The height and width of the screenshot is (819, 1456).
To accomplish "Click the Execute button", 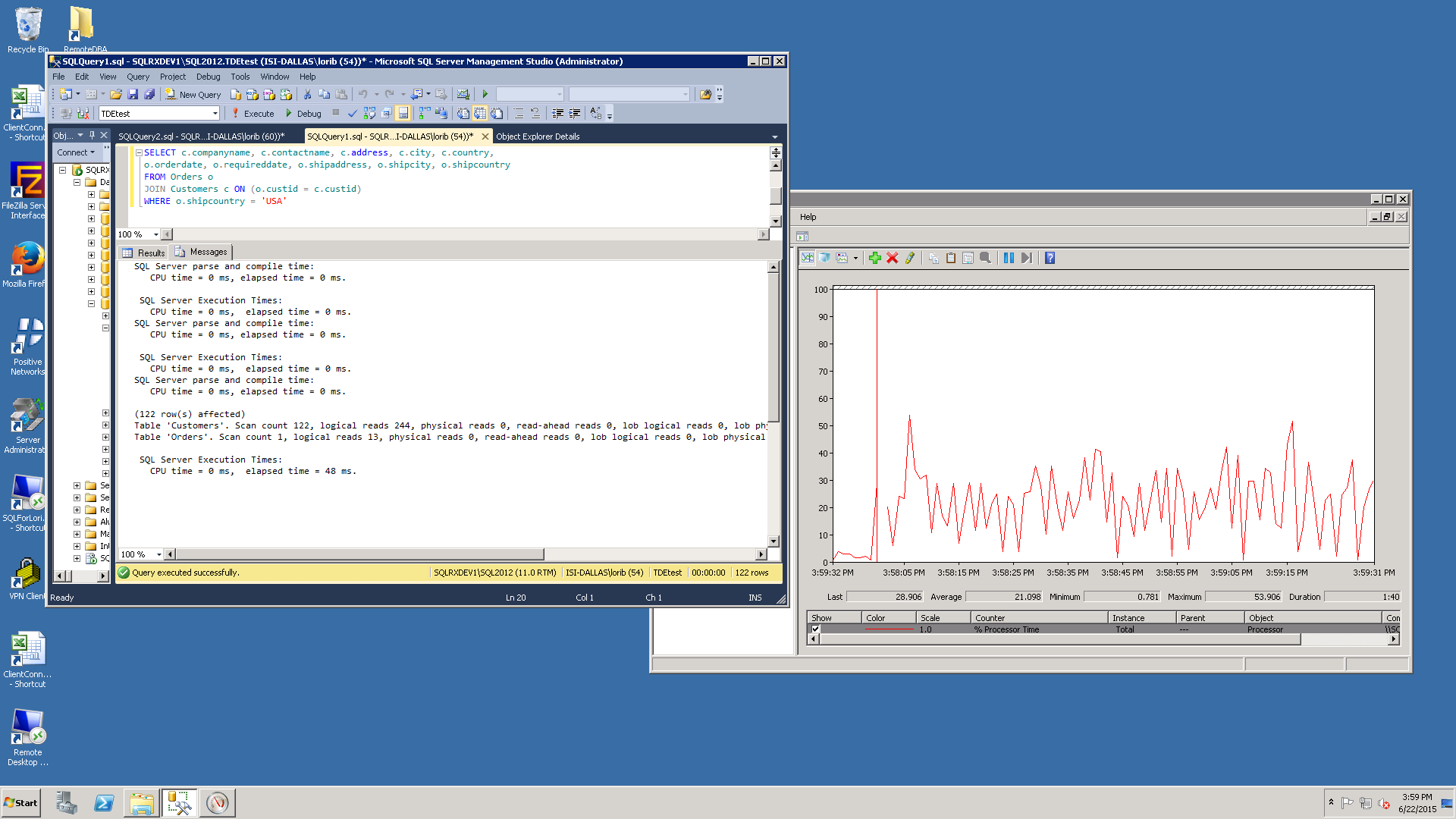I will (253, 114).
